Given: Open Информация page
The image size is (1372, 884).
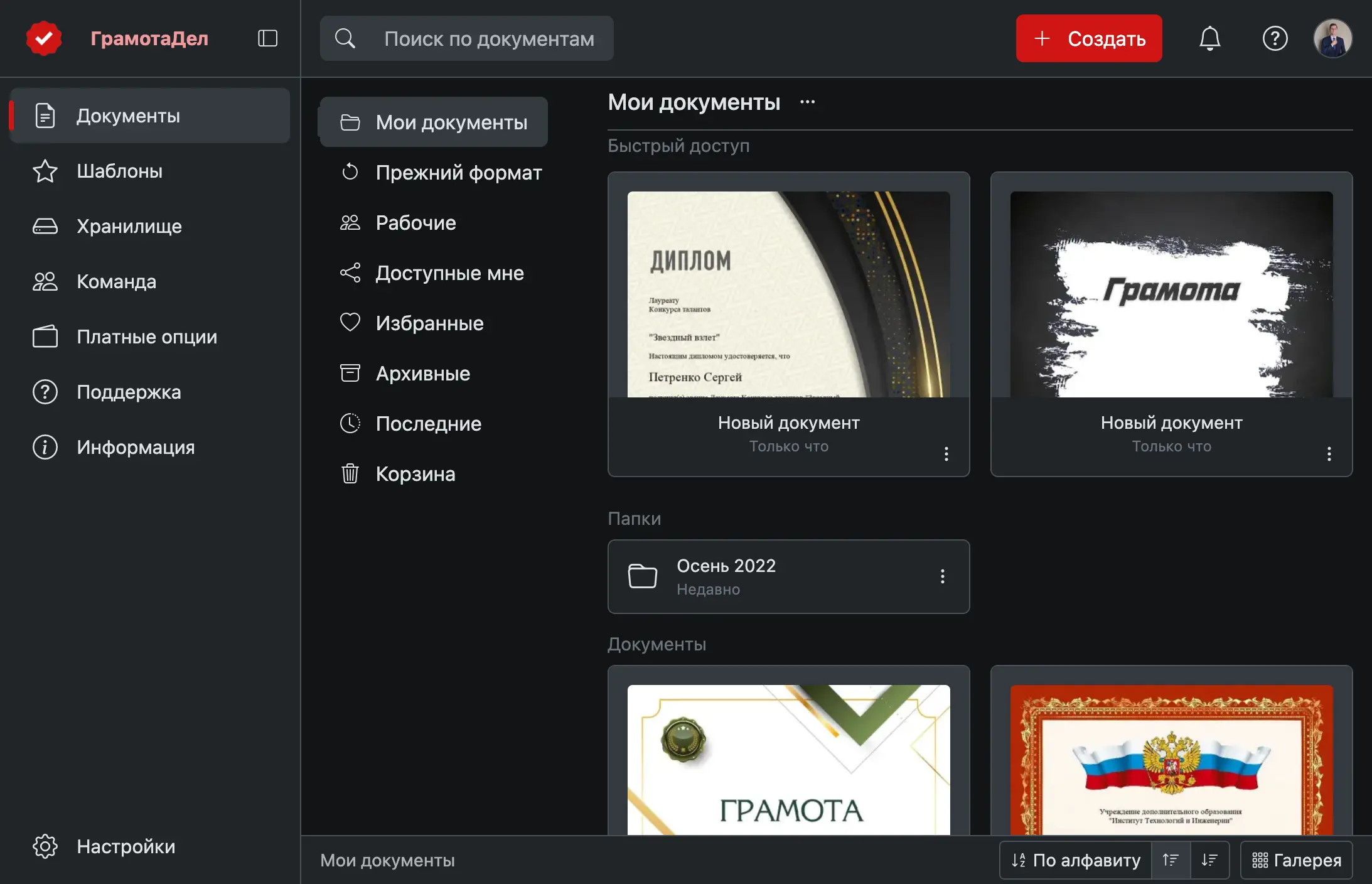Looking at the screenshot, I should pos(151,447).
